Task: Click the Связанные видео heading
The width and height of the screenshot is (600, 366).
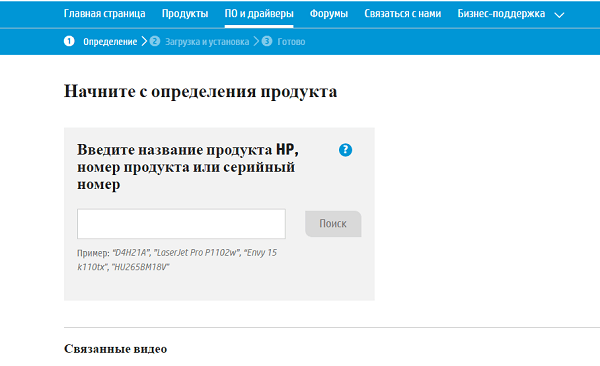Action: (x=116, y=349)
